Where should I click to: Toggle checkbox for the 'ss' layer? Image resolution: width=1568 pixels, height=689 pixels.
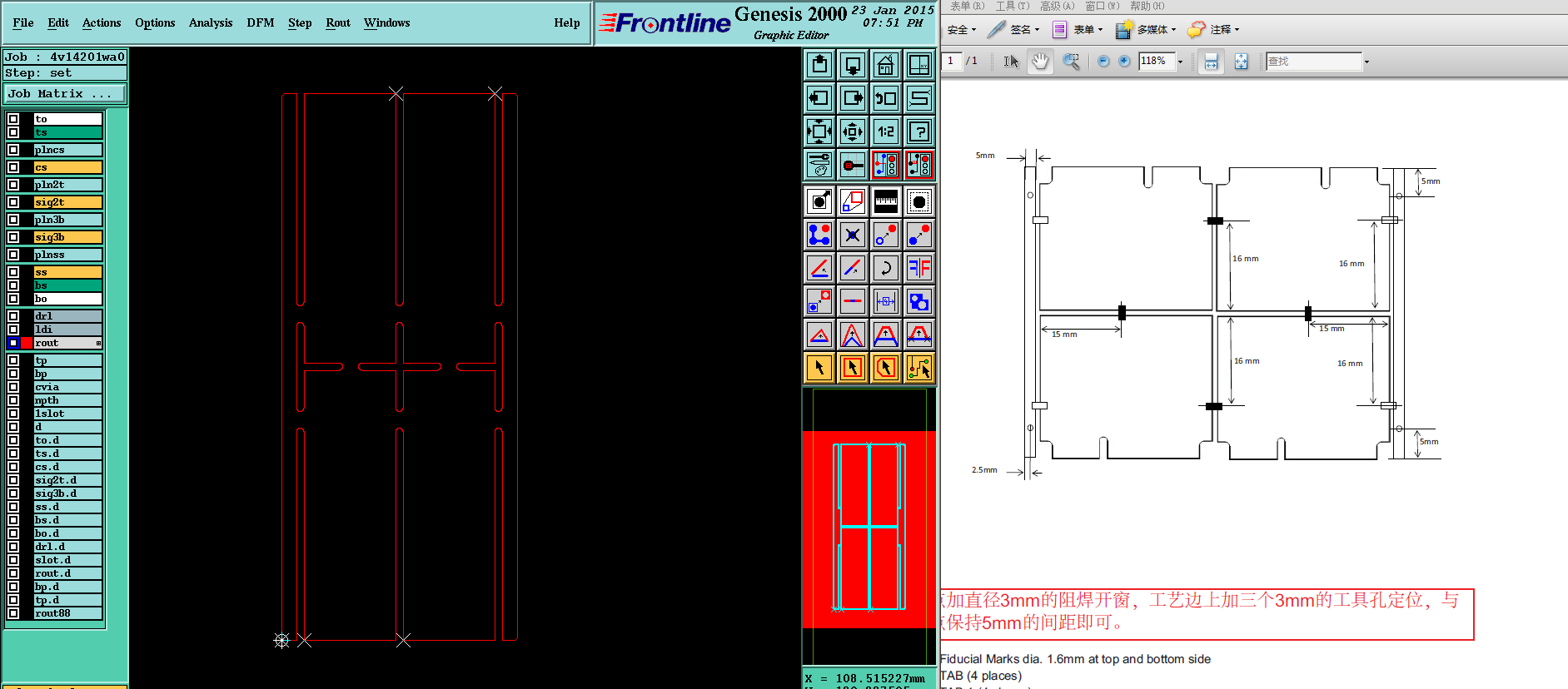(x=13, y=272)
